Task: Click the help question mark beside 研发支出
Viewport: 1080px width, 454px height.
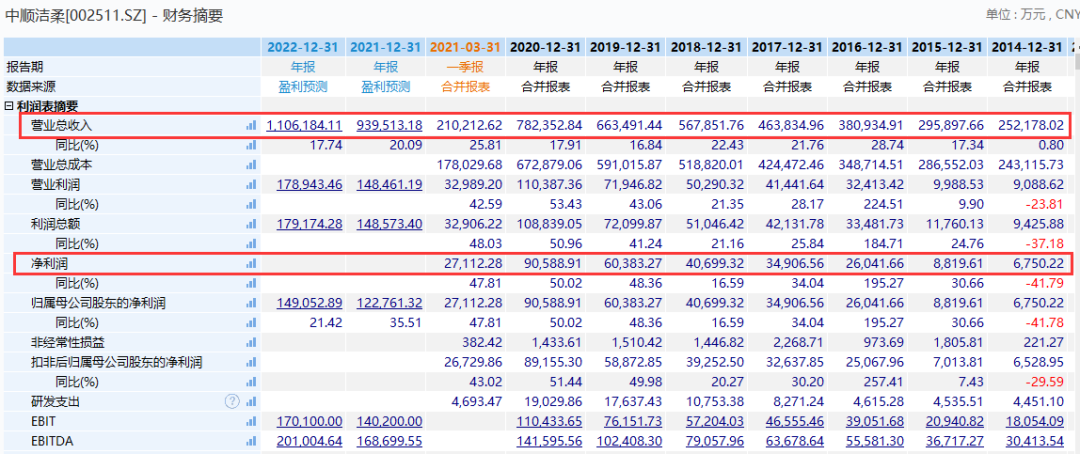Action: click(232, 401)
